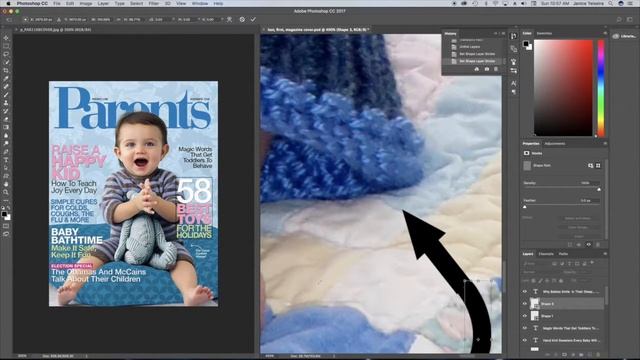The height and width of the screenshot is (360, 640).
Task: Hide the Shape 1 layer
Action: tap(525, 316)
